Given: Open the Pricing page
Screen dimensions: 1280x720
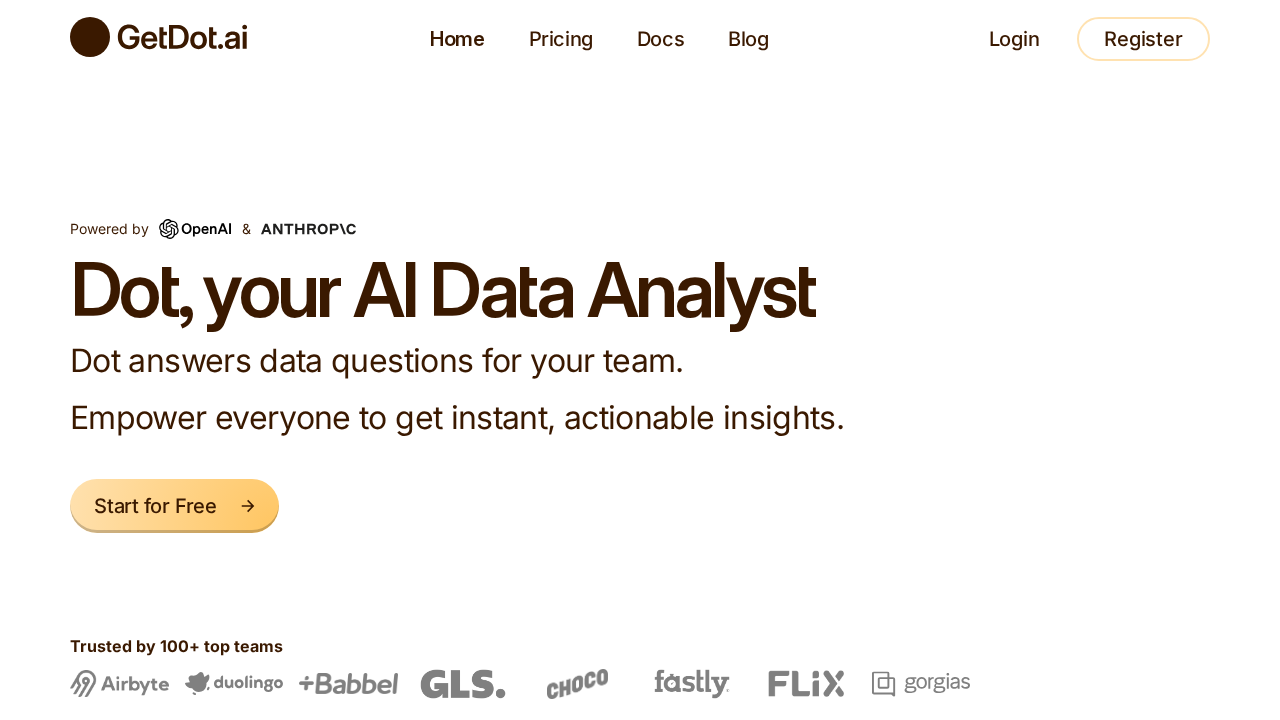Looking at the screenshot, I should tap(561, 38).
